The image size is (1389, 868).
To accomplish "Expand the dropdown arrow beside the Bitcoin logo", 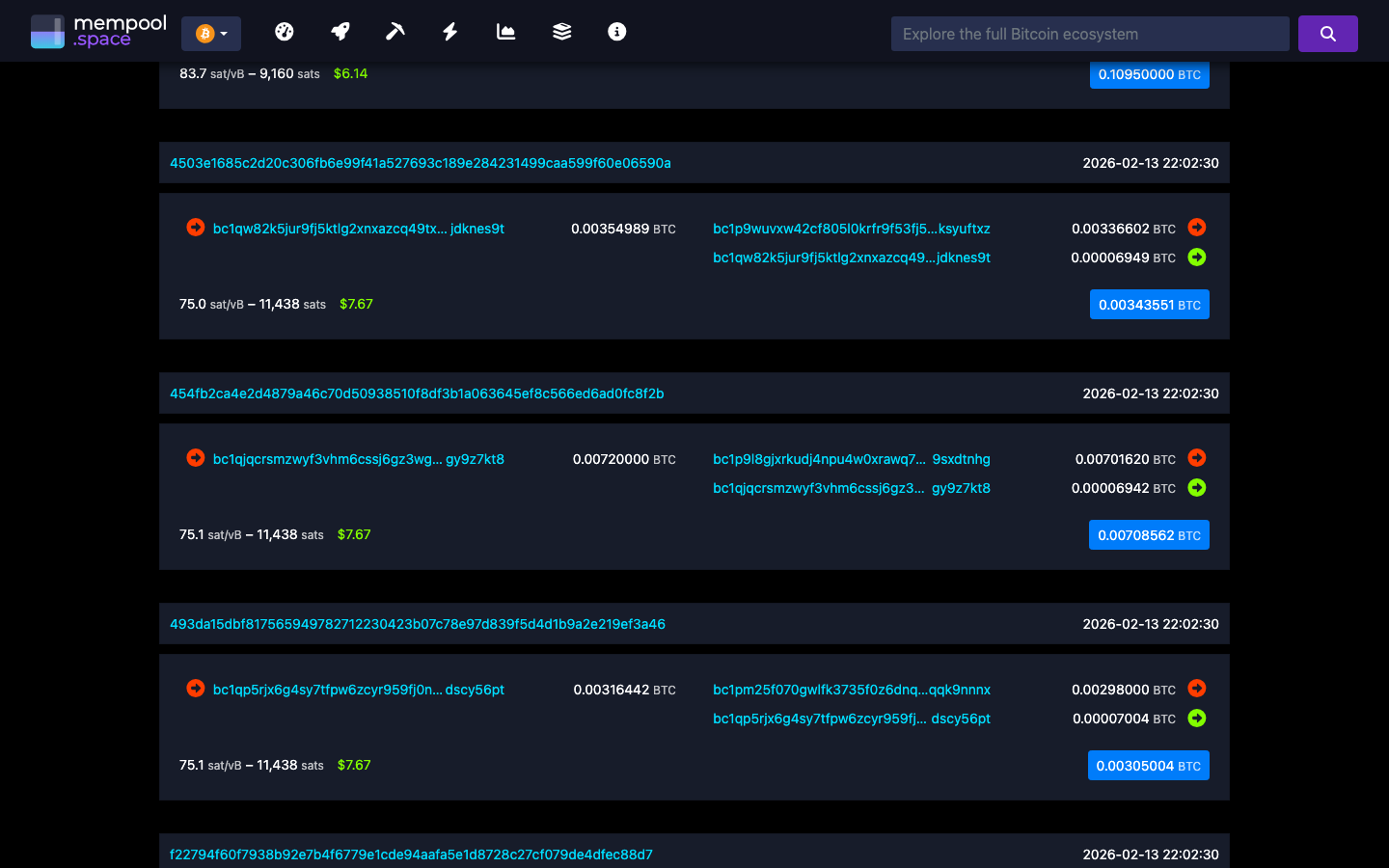I will (x=226, y=32).
